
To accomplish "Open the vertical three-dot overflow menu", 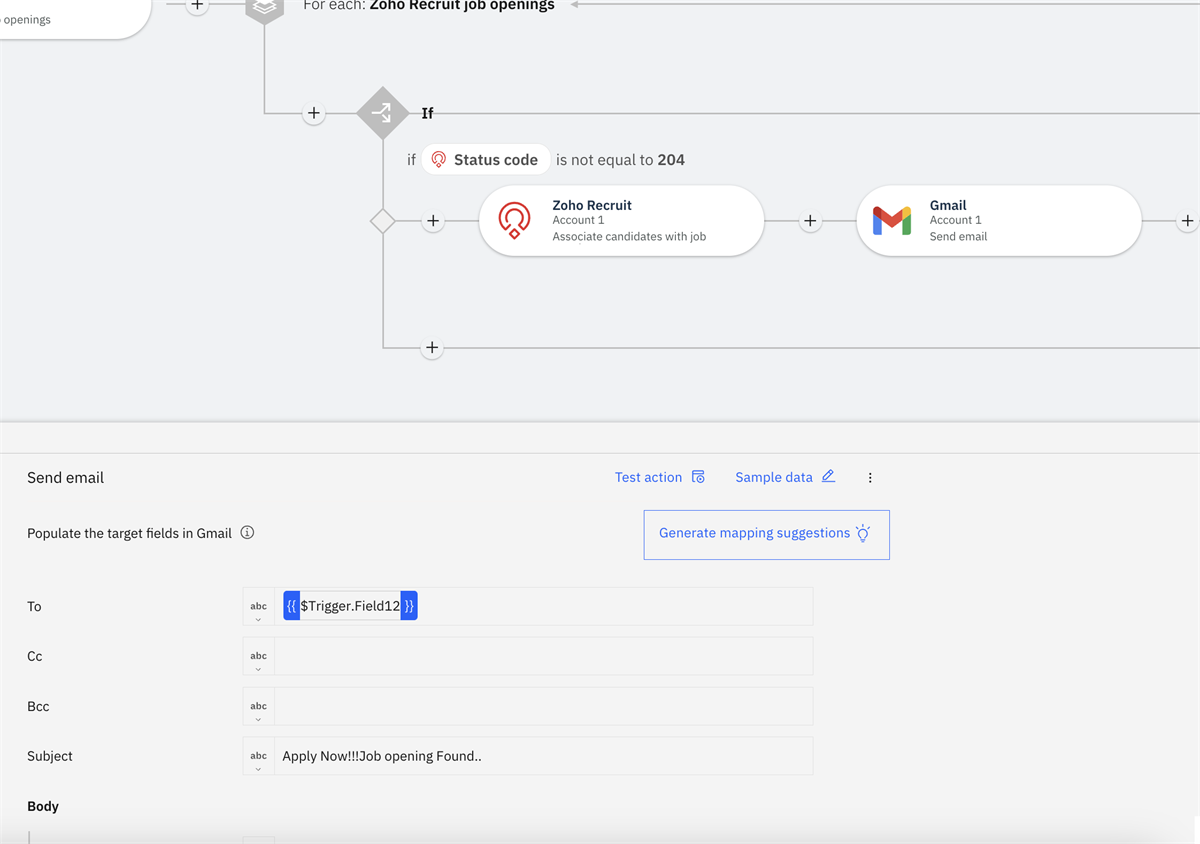I will [870, 478].
